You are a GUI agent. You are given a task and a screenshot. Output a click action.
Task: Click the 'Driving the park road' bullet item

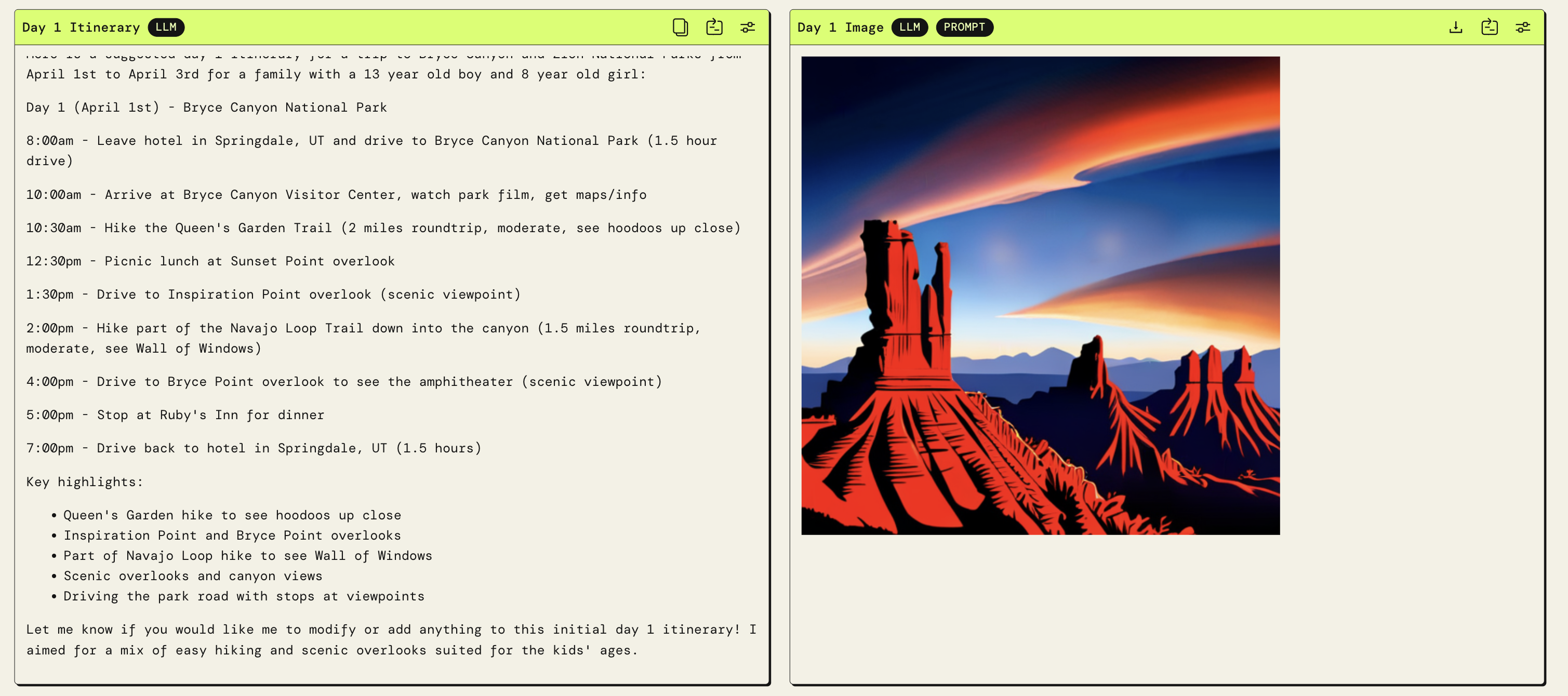[x=244, y=596]
